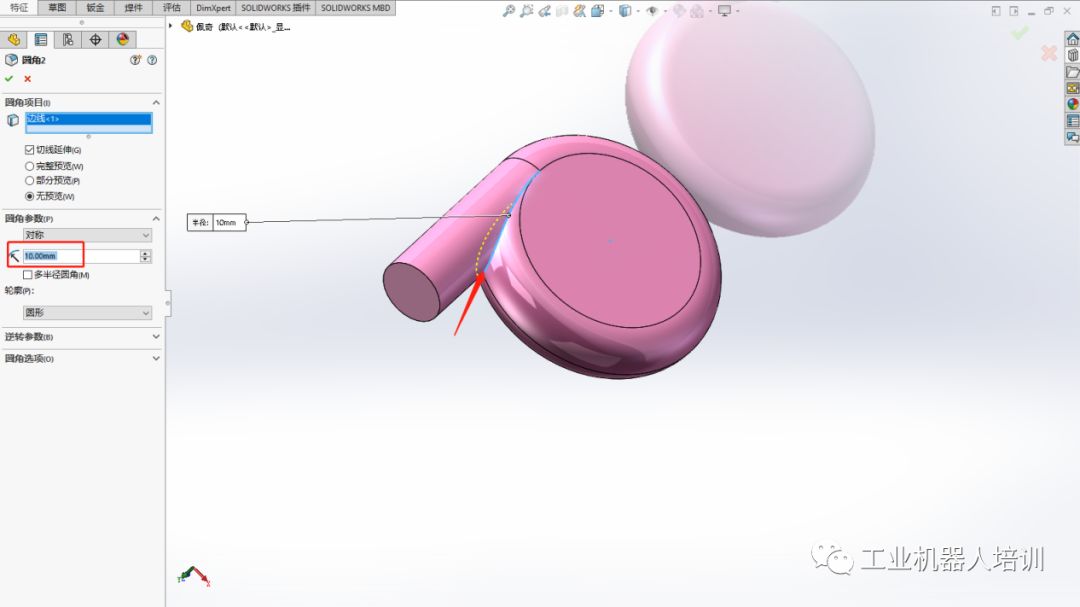Open the DisplayManager color ball tab
The height and width of the screenshot is (607, 1080).
123,40
